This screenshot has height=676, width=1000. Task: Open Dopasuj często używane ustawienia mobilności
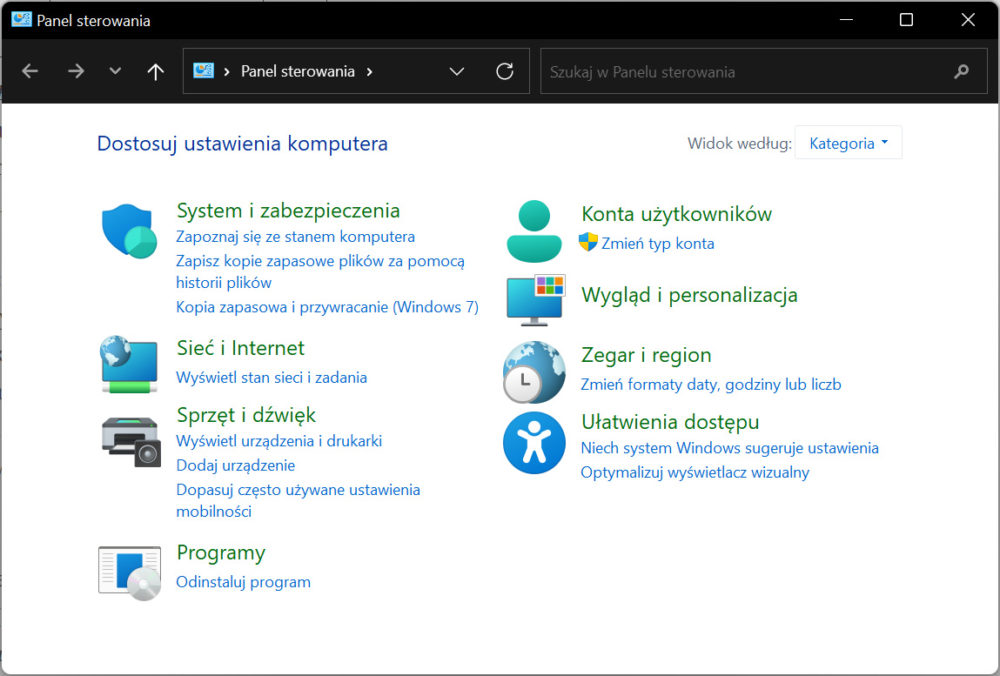[298, 501]
